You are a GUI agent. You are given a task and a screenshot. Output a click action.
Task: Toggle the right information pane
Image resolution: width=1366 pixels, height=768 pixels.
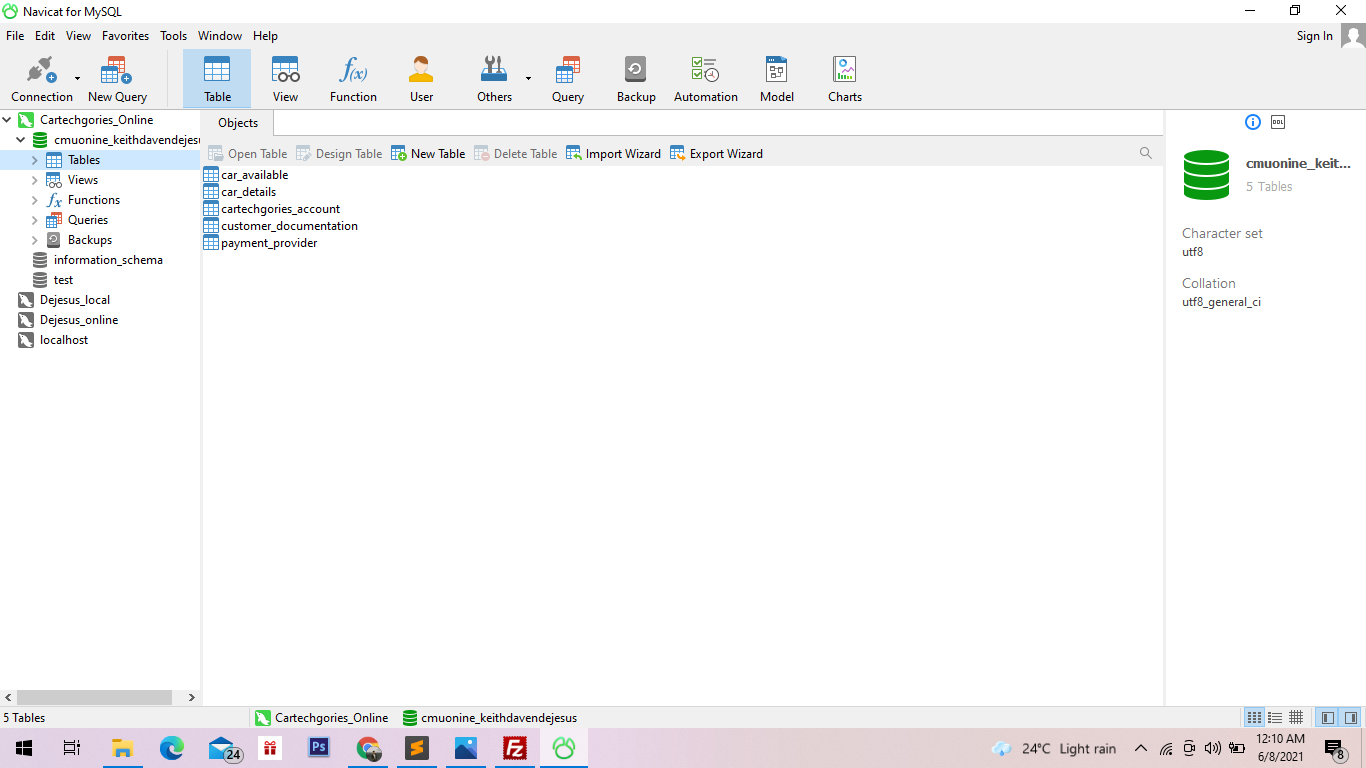click(x=1350, y=718)
